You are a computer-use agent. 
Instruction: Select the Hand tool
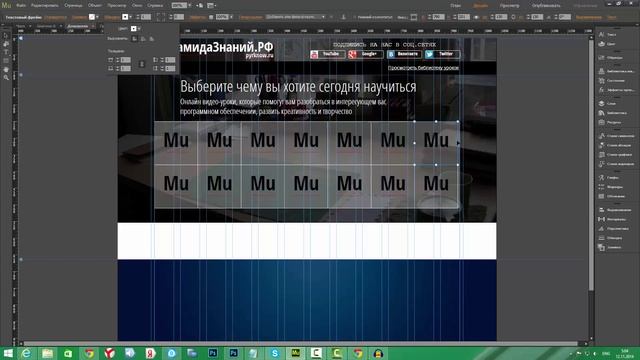click(6, 69)
